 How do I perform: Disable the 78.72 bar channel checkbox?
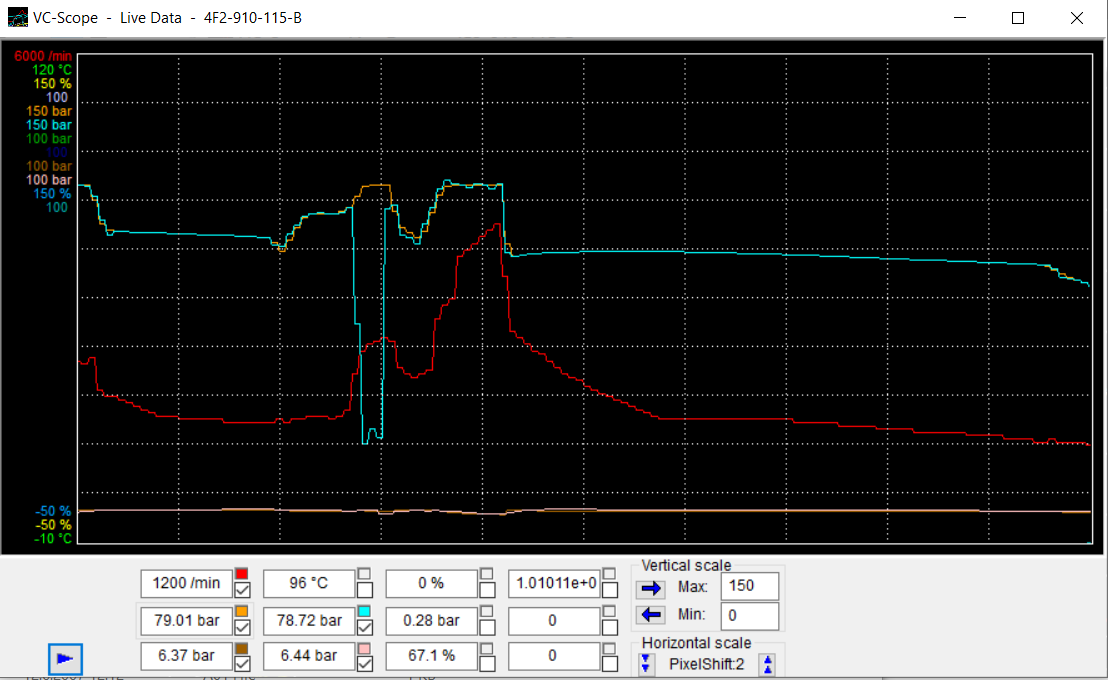364,627
